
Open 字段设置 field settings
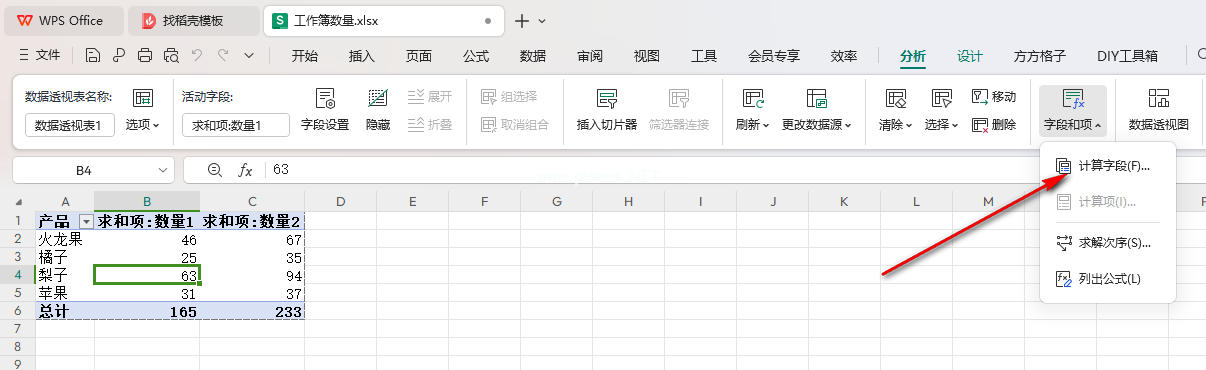[325, 110]
